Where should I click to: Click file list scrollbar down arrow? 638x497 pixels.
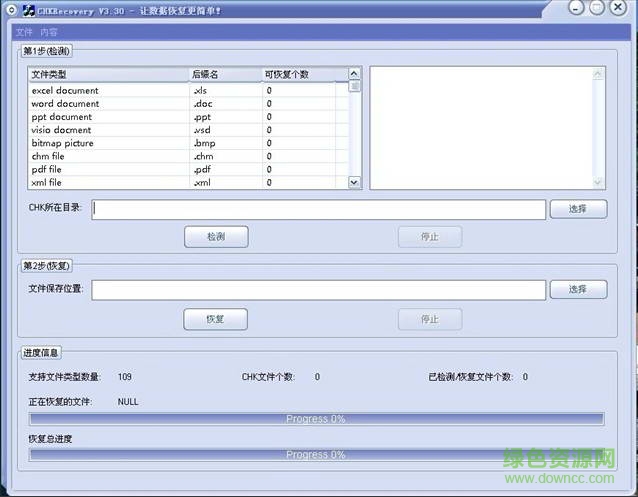(354, 182)
